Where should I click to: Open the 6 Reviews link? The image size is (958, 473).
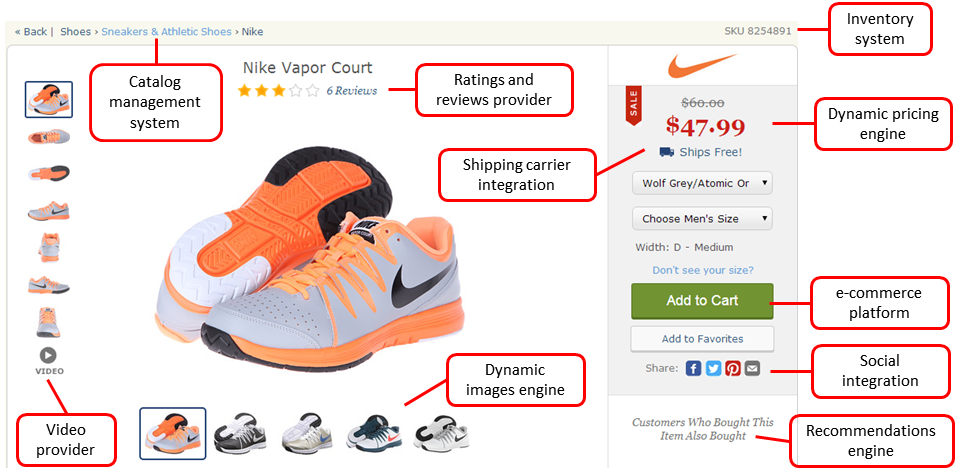(351, 91)
